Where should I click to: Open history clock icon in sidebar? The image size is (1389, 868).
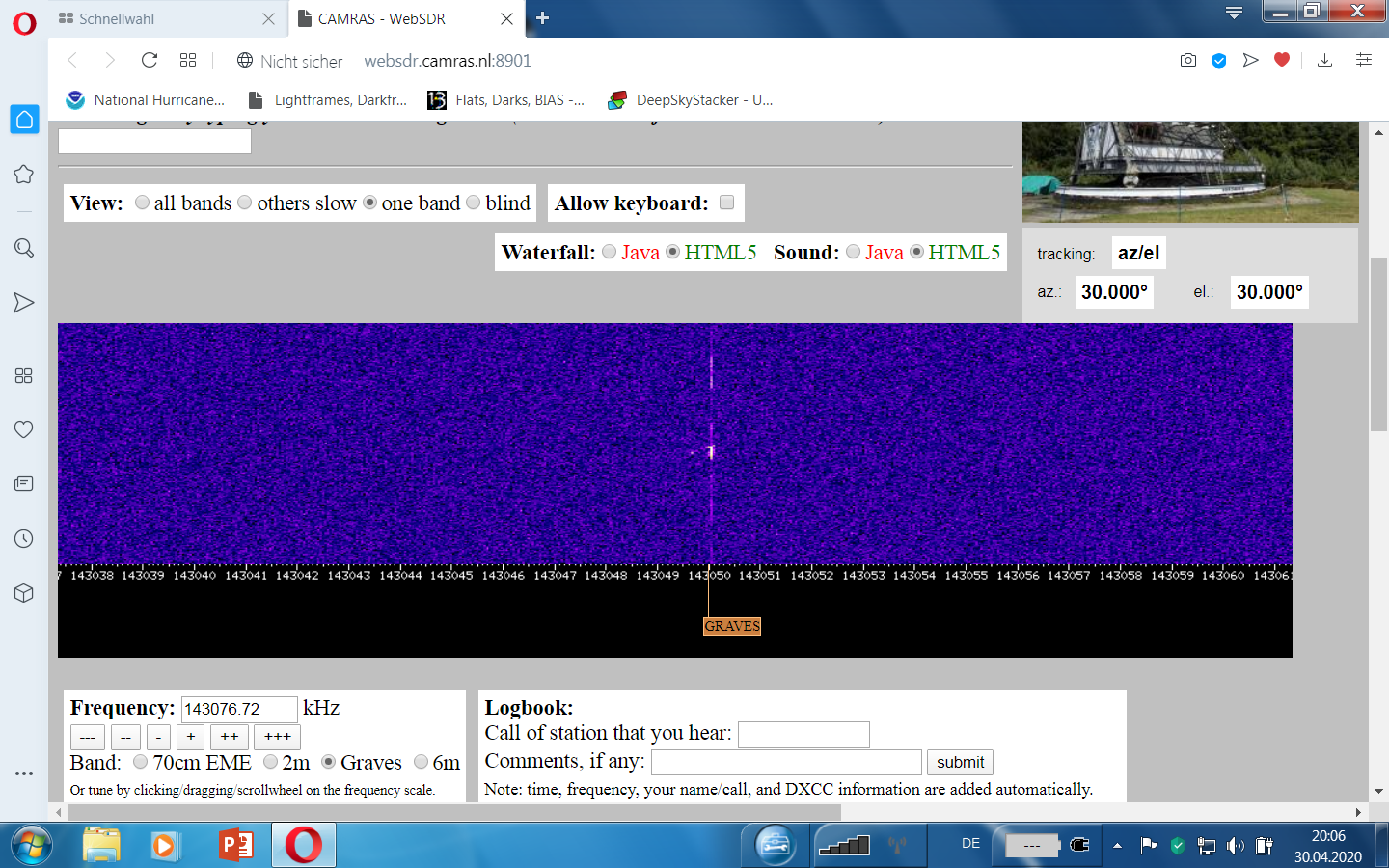tap(24, 538)
